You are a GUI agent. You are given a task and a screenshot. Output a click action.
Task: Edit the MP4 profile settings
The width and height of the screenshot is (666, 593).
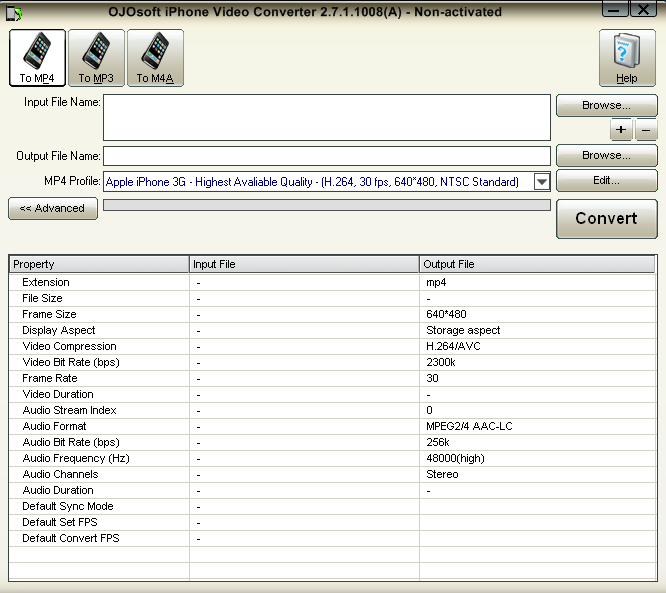tap(607, 181)
